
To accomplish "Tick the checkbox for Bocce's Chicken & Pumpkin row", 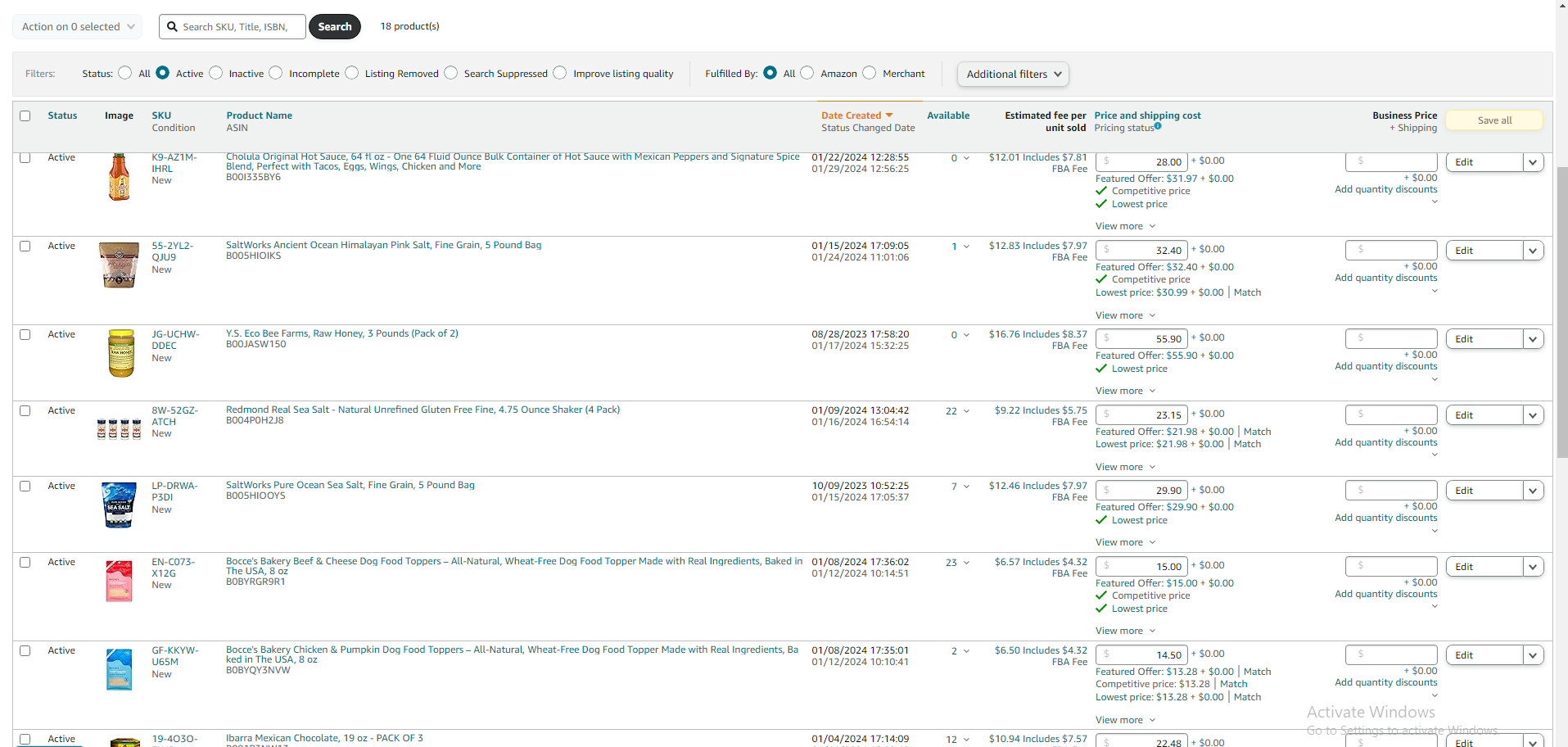I will point(25,651).
